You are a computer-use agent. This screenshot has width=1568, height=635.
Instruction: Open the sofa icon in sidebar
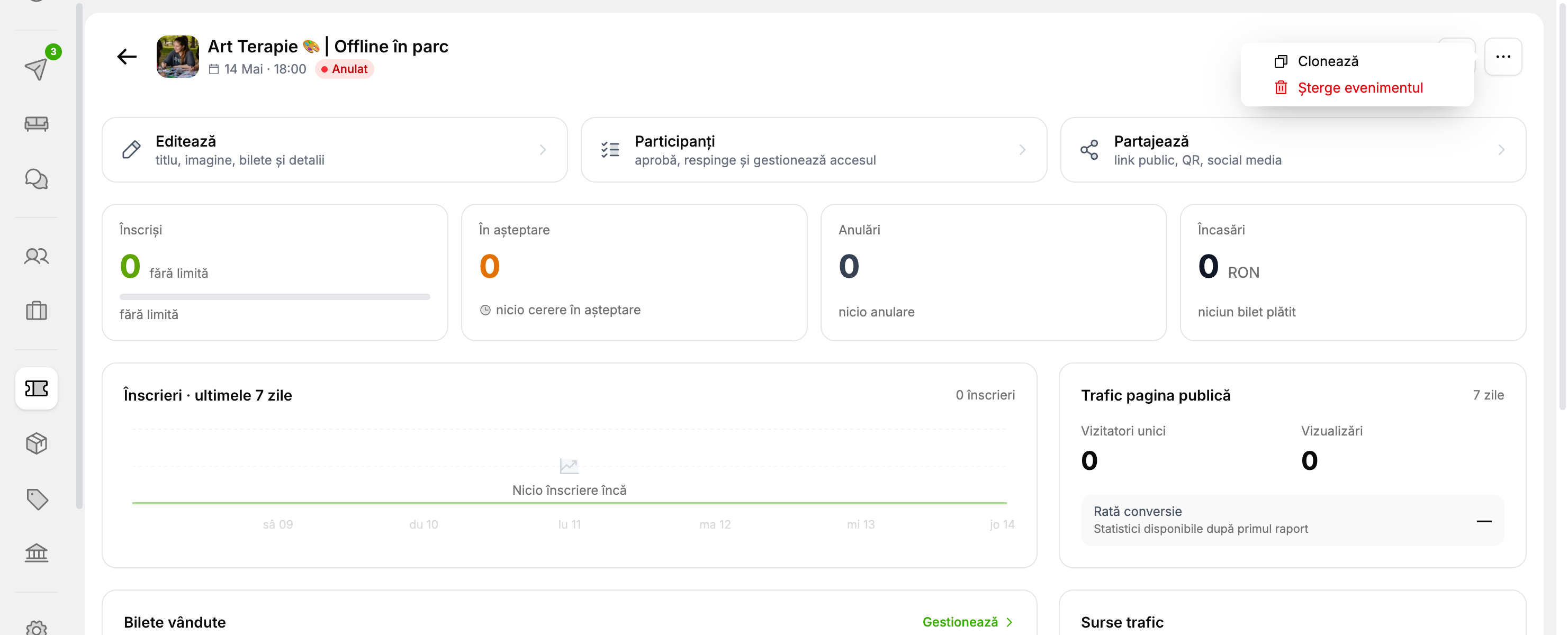point(37,123)
